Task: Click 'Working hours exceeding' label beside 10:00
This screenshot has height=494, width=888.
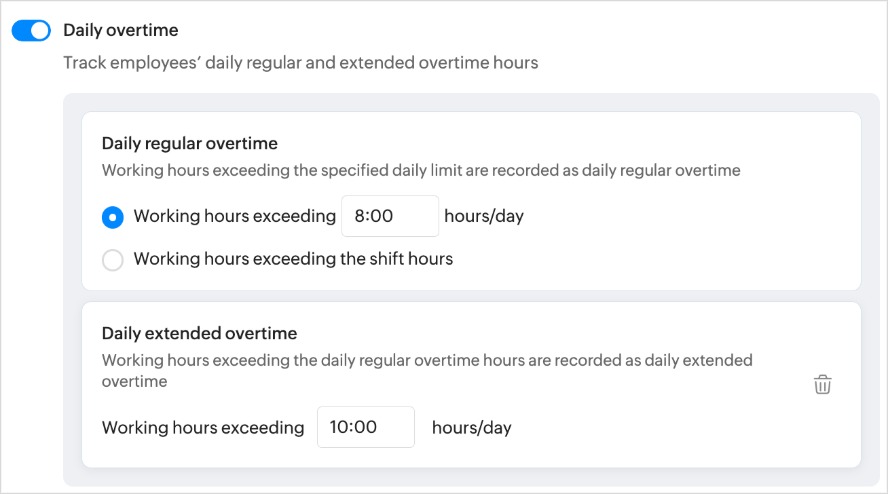Action: pos(203,428)
